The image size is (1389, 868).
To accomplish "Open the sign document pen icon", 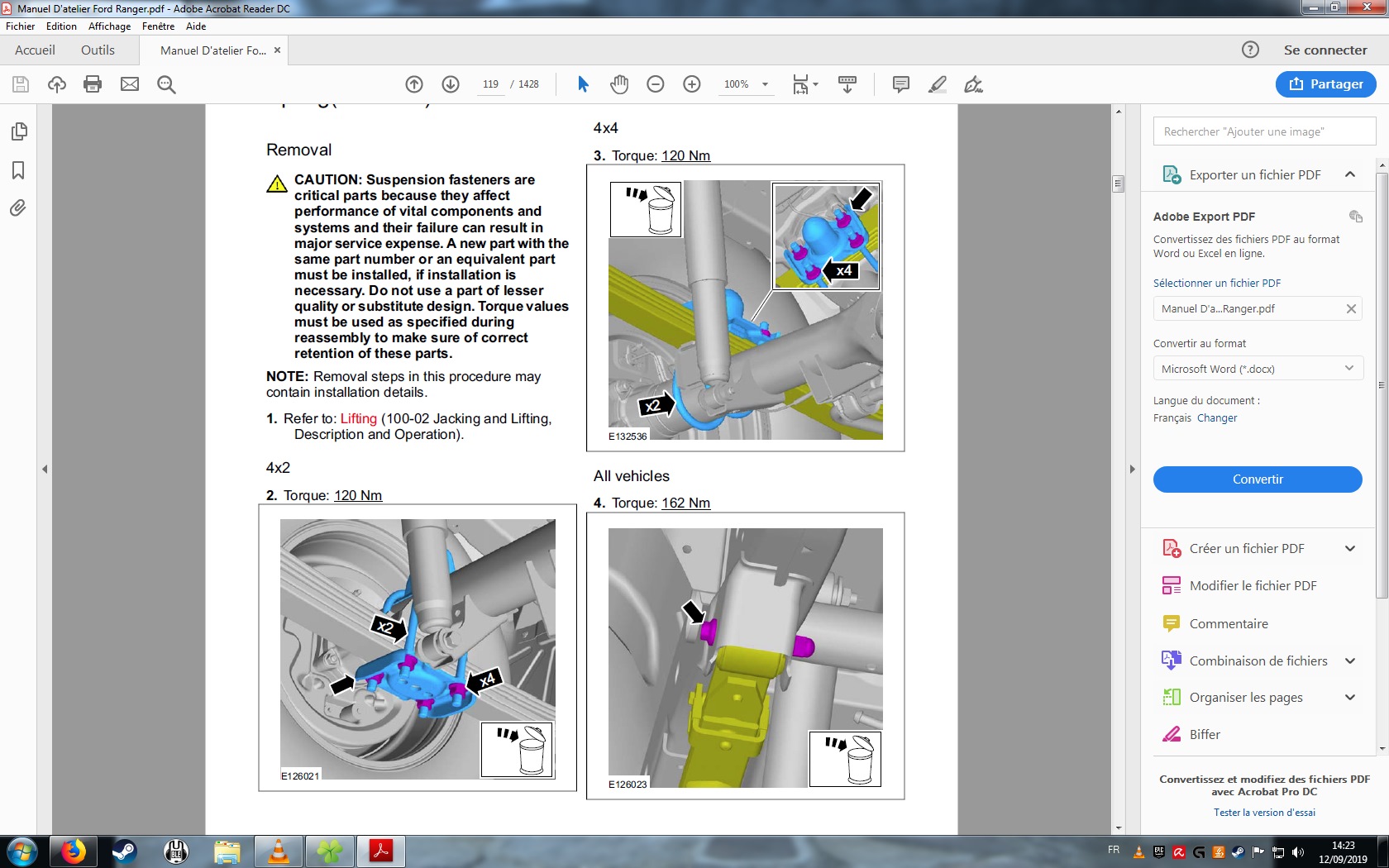I will pyautogui.click(x=974, y=84).
